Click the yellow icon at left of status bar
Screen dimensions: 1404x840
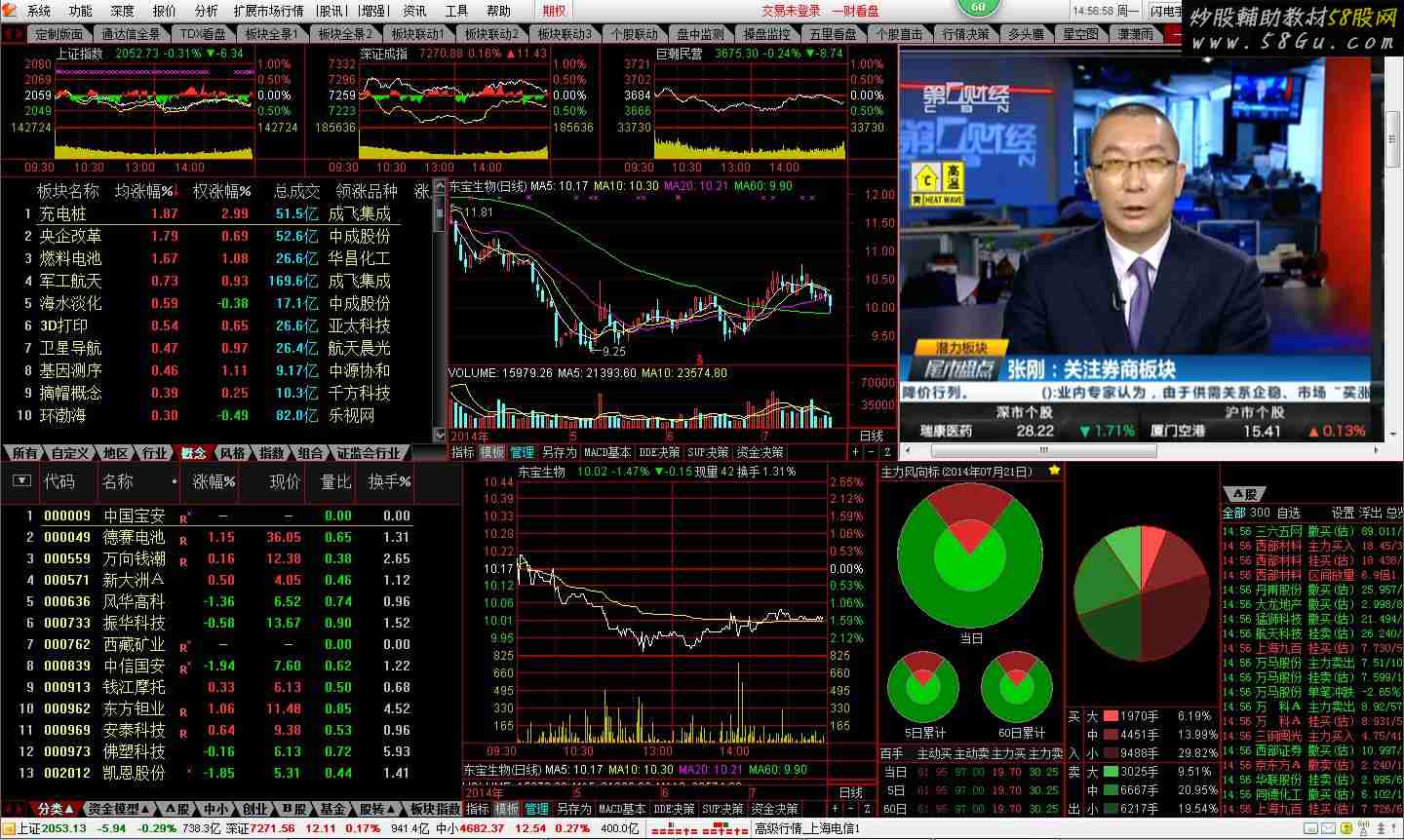point(8,828)
